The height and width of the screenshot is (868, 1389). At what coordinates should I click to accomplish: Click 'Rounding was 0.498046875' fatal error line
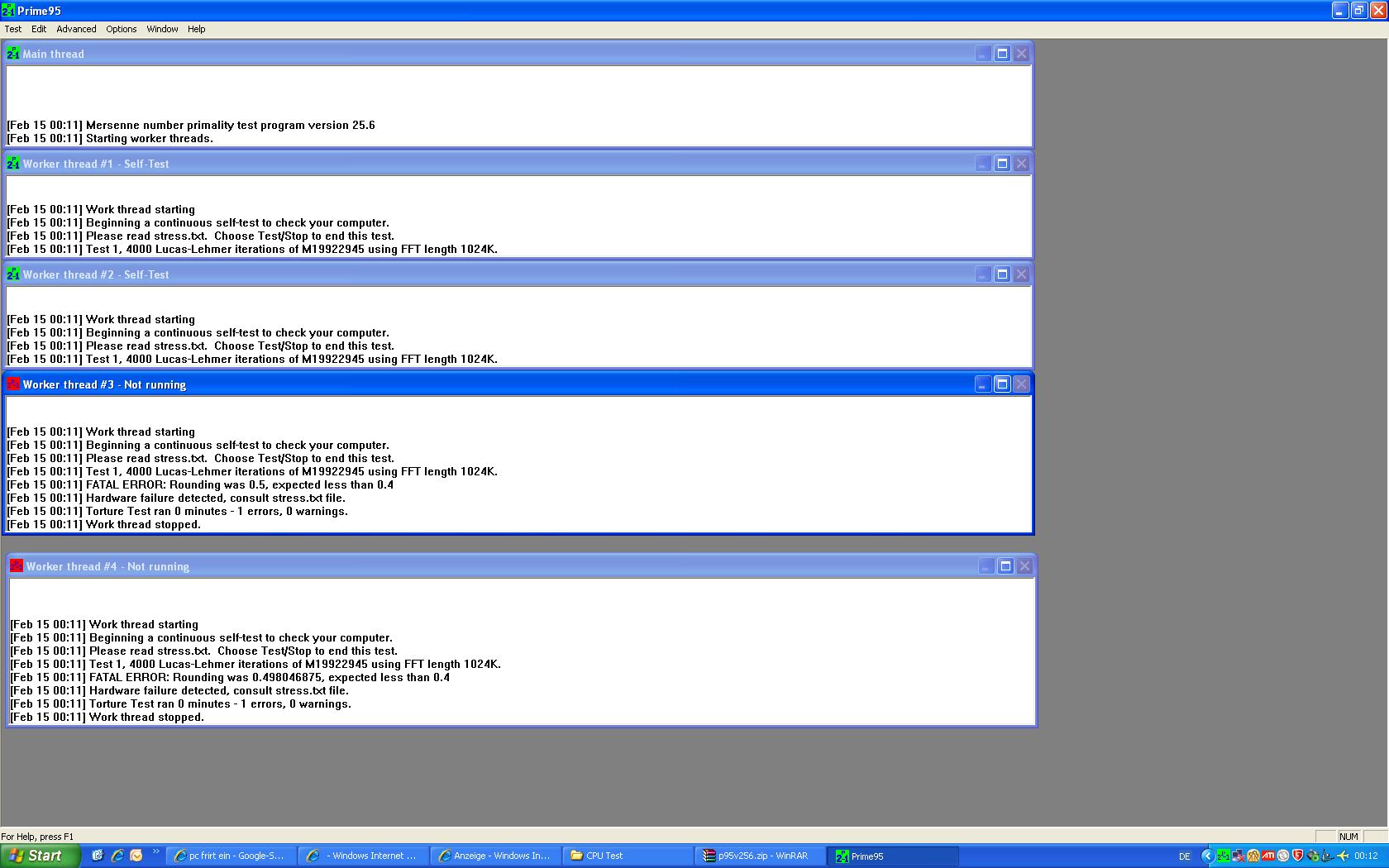[230, 678]
